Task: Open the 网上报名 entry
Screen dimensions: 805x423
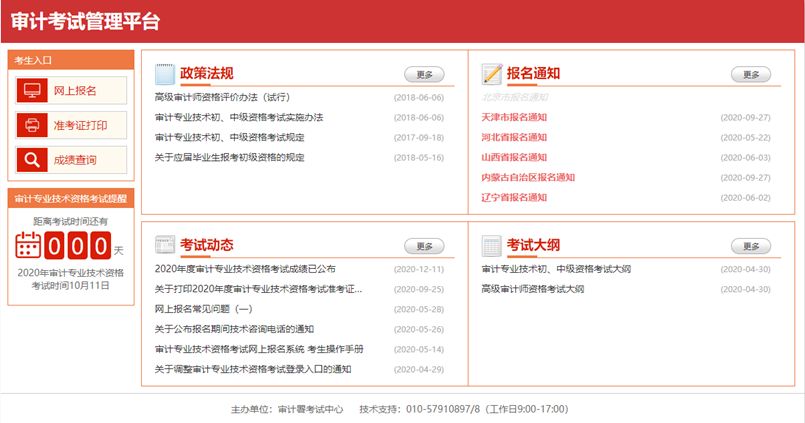Action: [x=75, y=91]
